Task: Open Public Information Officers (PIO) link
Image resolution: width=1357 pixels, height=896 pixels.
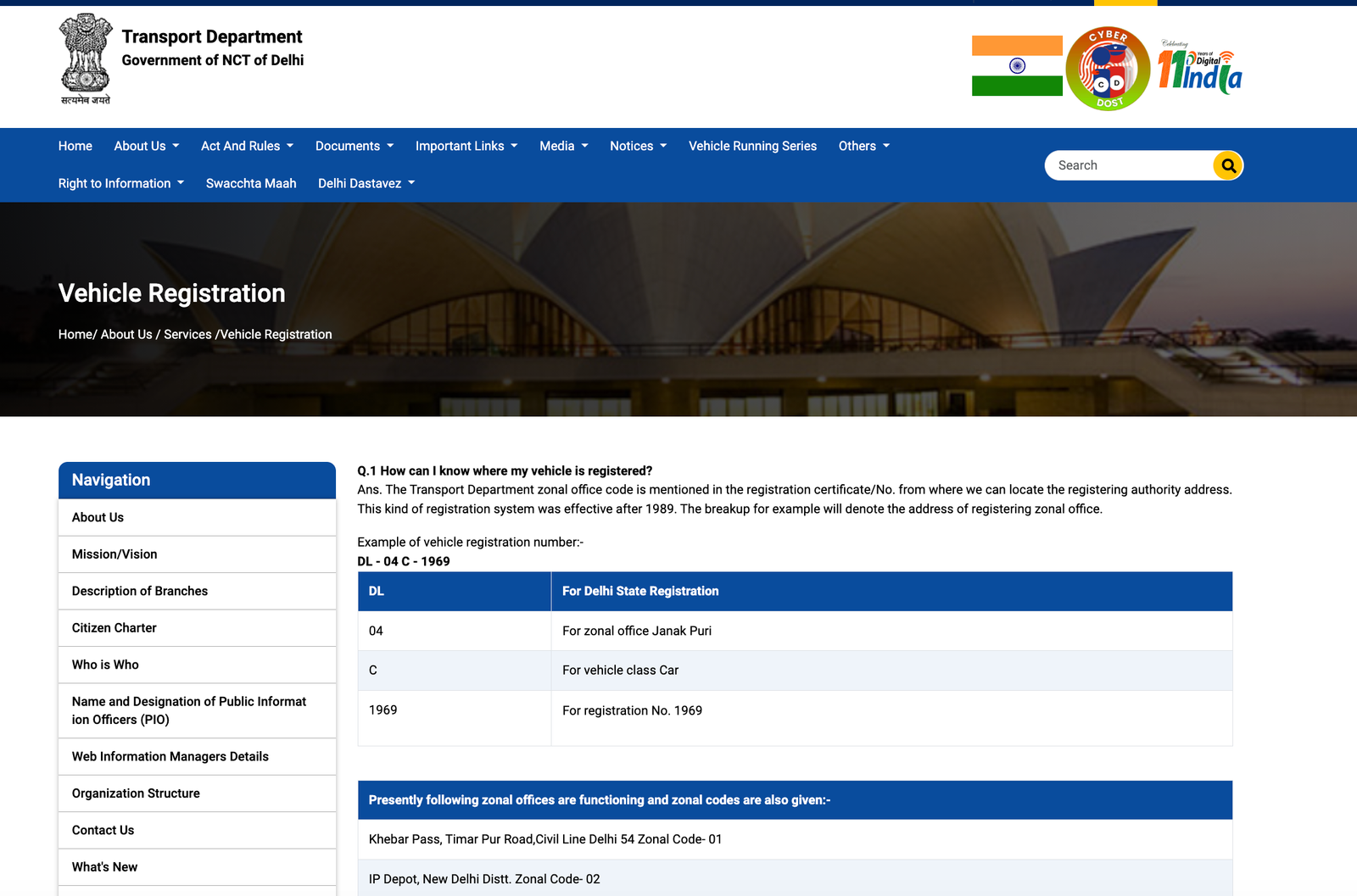Action: pyautogui.click(x=197, y=710)
